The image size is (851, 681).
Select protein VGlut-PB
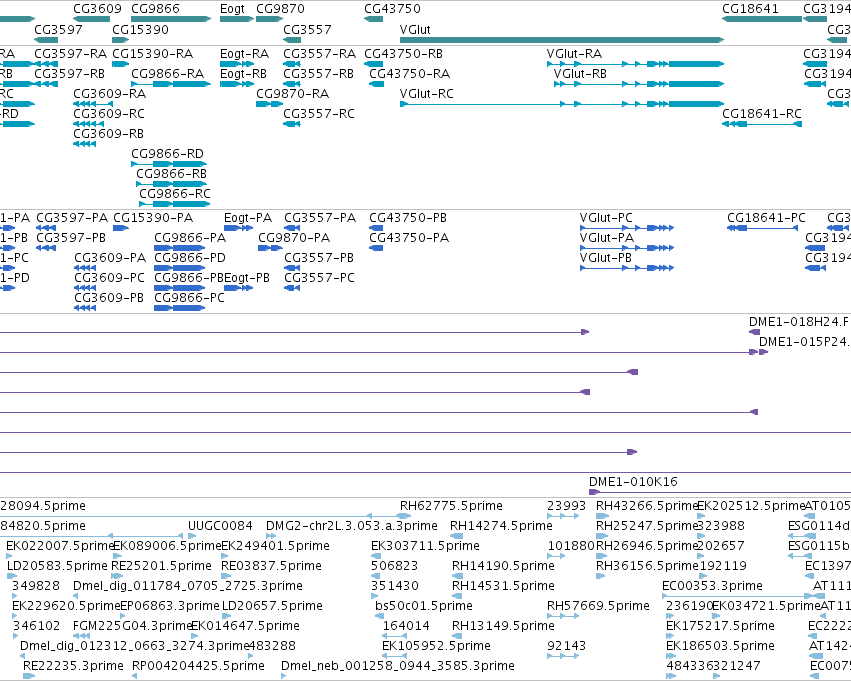(x=627, y=268)
